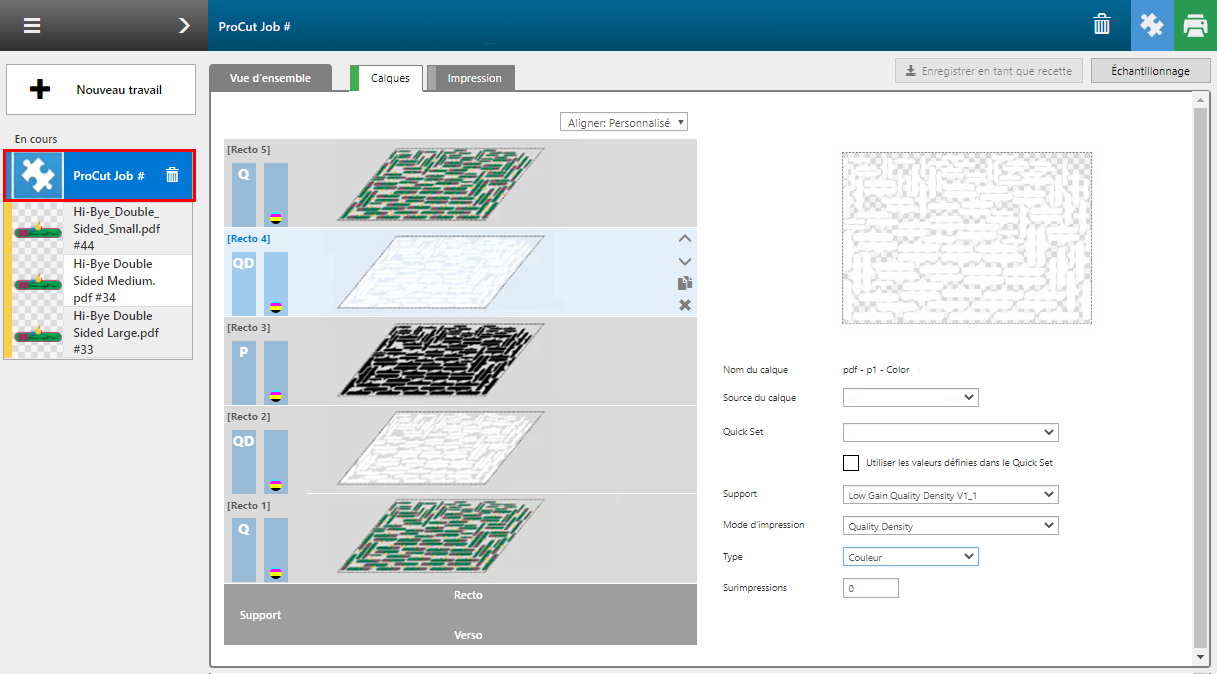
Task: Delete ProCut Job from the job list
Action: (172, 175)
